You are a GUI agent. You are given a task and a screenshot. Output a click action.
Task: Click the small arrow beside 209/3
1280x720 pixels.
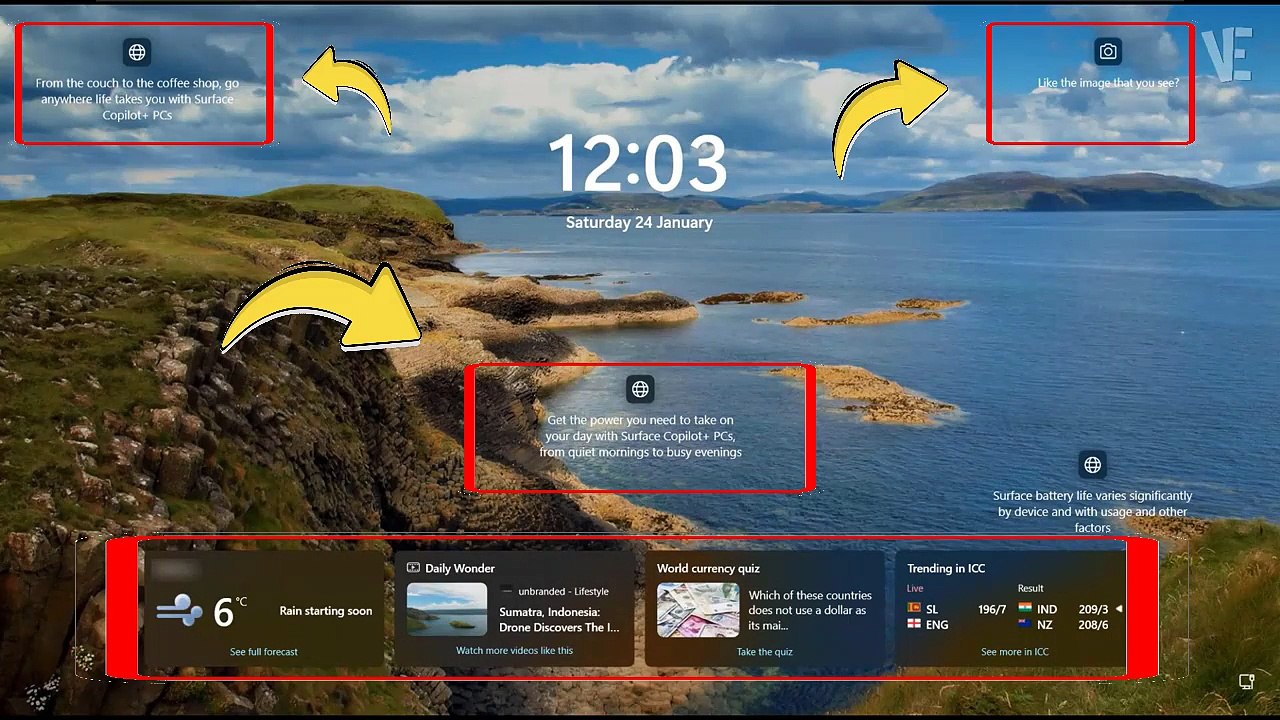coord(1119,608)
